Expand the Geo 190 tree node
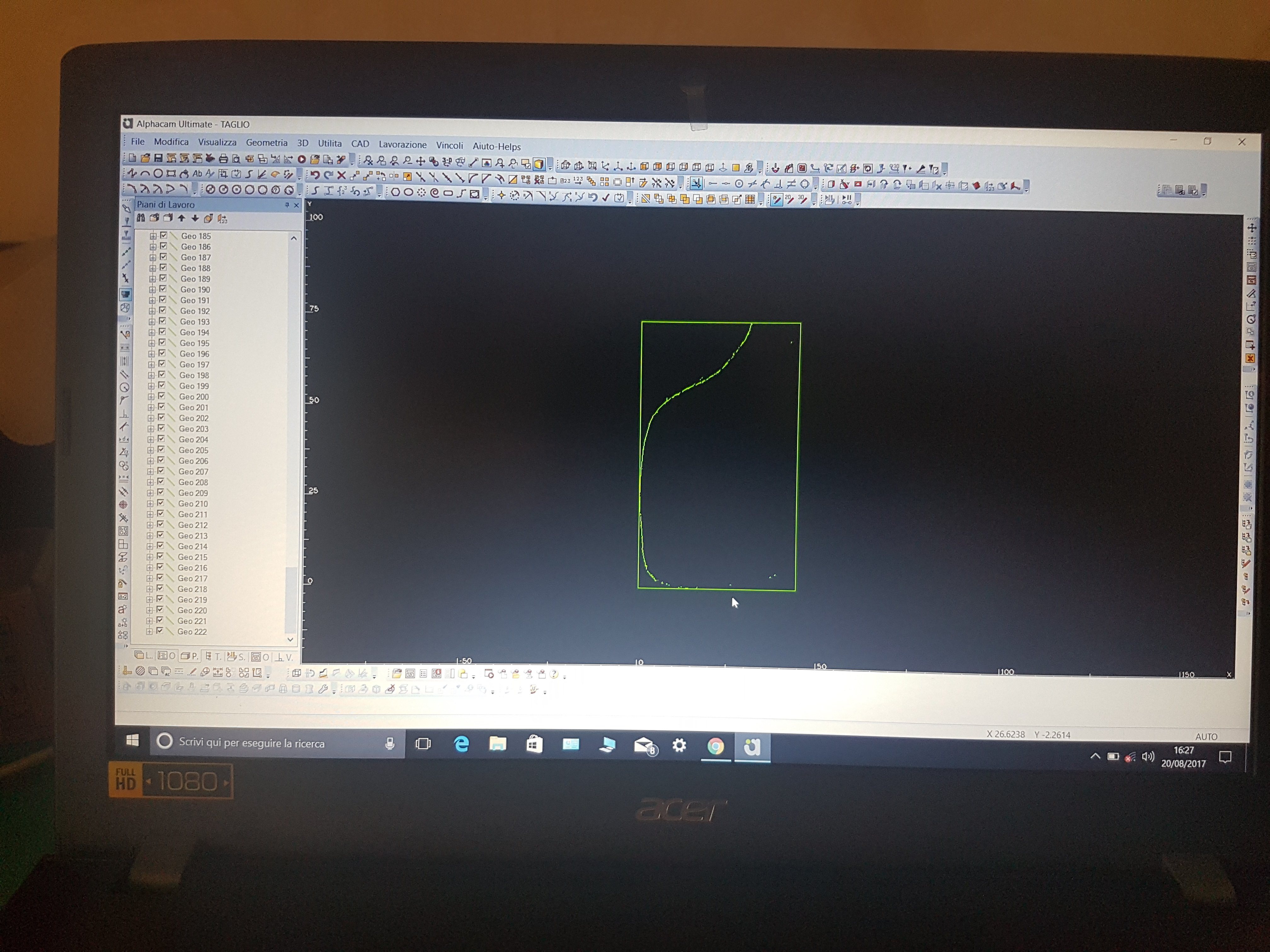This screenshot has height=952, width=1270. pyautogui.click(x=153, y=289)
